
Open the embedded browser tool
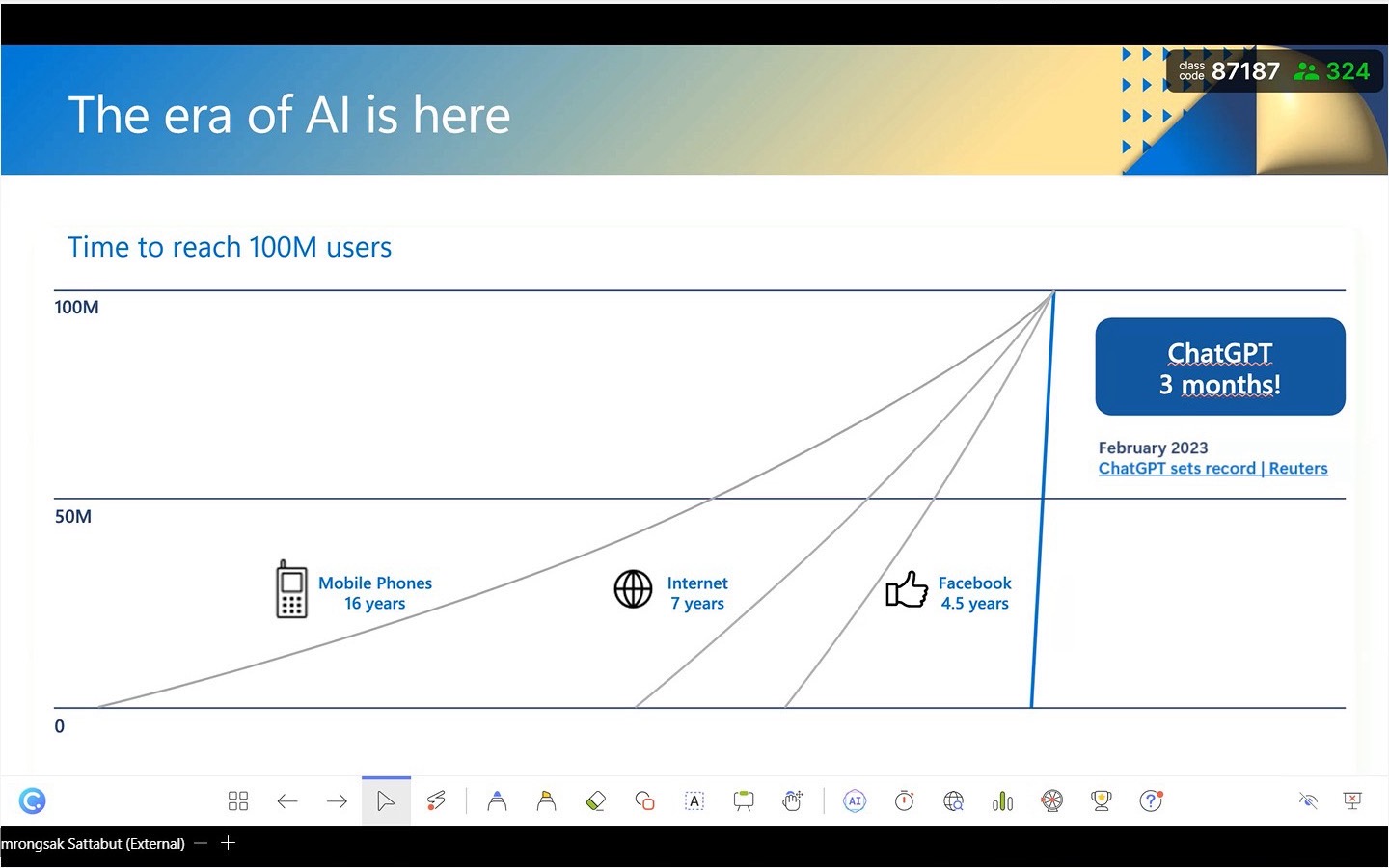[954, 800]
